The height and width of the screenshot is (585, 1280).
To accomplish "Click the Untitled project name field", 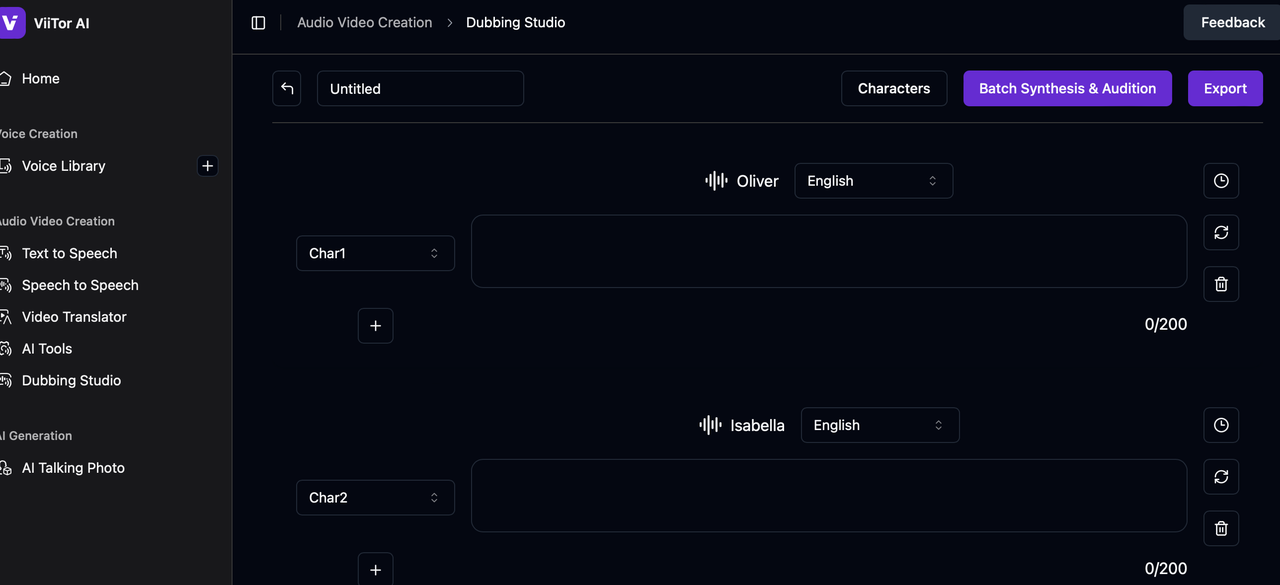I will (x=420, y=88).
